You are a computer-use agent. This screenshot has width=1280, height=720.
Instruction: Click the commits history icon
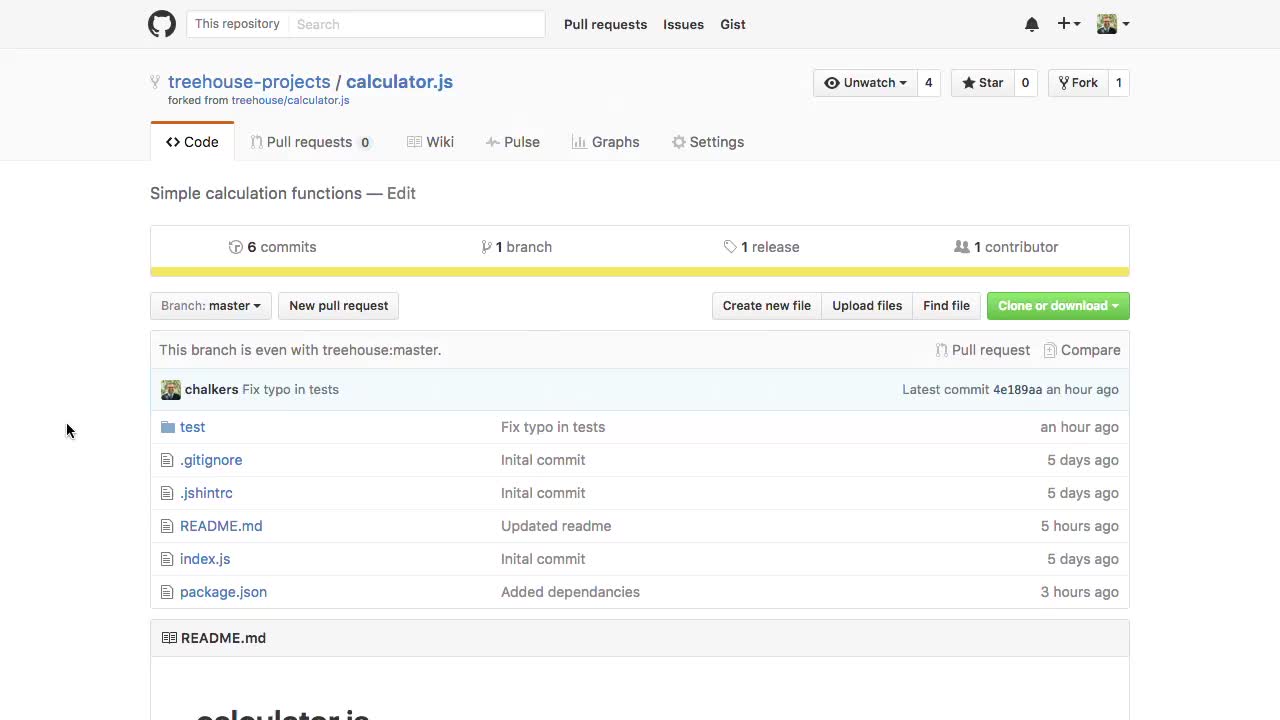coord(236,247)
